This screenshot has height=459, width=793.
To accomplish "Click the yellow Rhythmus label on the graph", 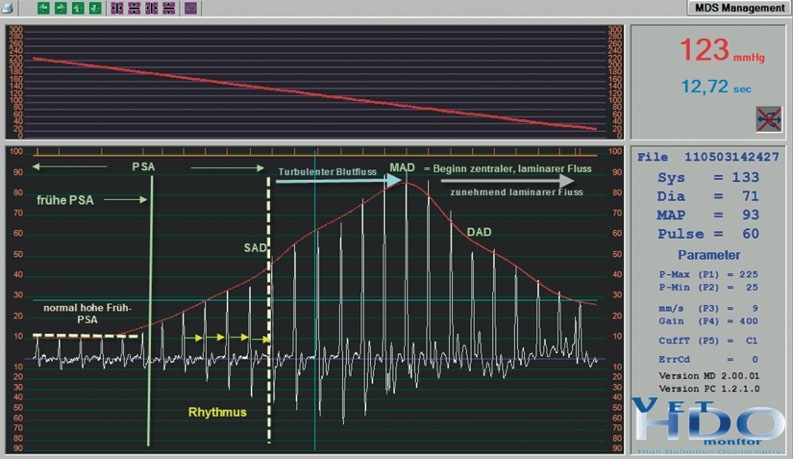I will coord(217,411).
